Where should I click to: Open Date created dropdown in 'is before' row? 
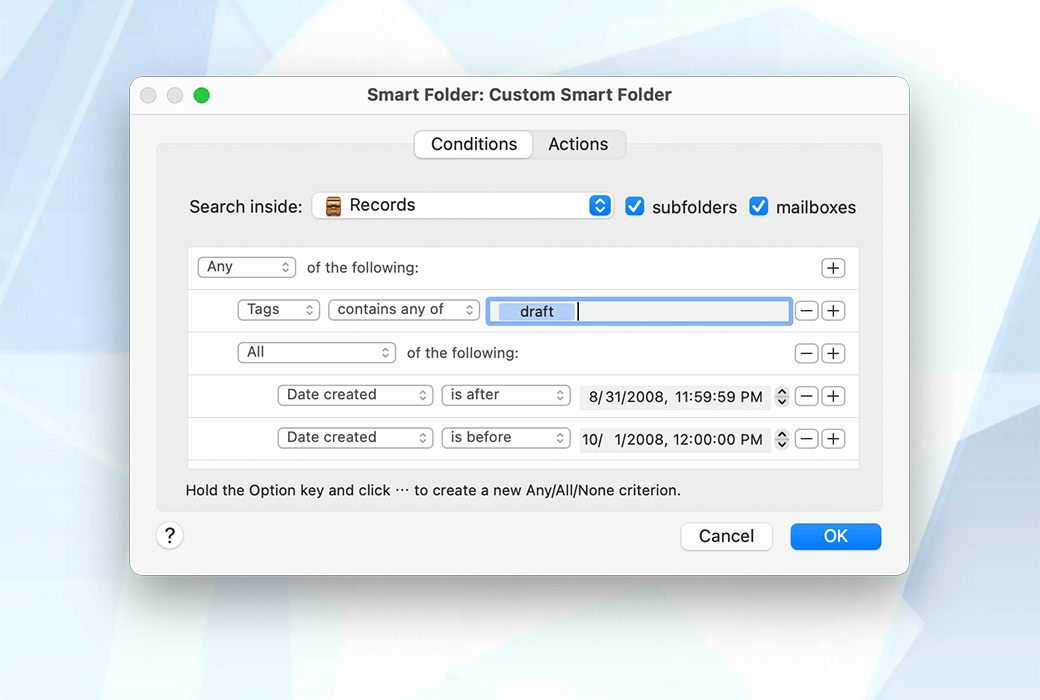[356, 438]
